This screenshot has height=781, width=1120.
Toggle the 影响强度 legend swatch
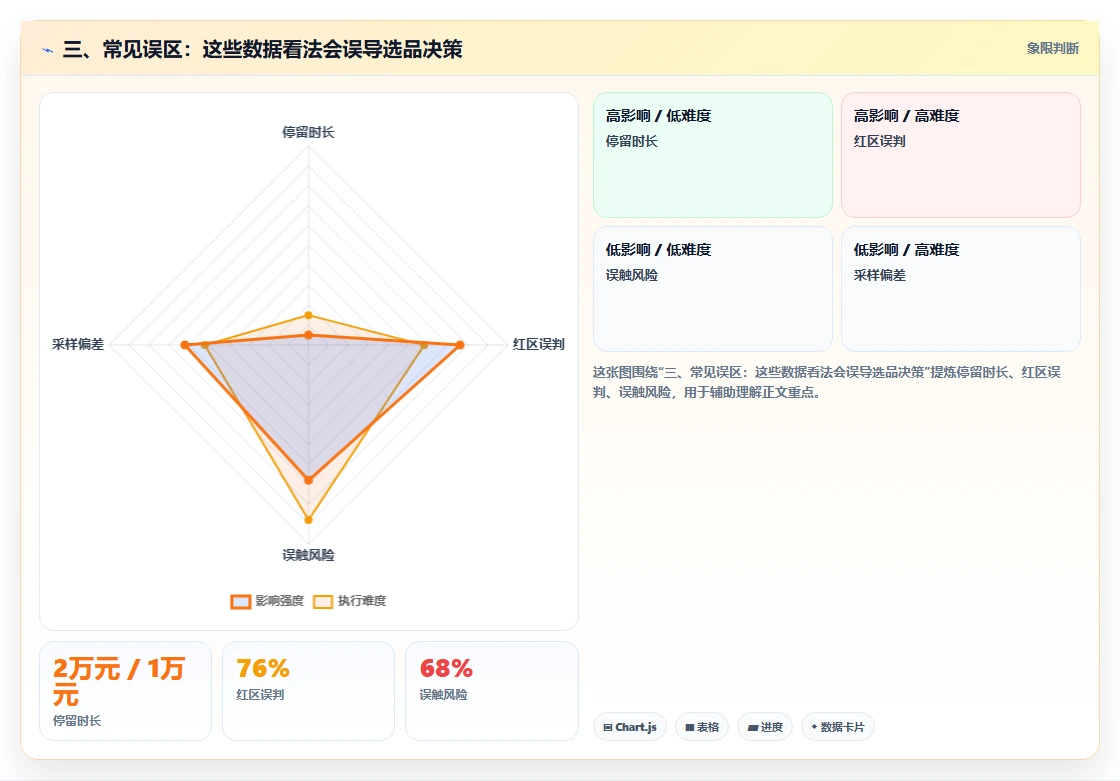241,602
